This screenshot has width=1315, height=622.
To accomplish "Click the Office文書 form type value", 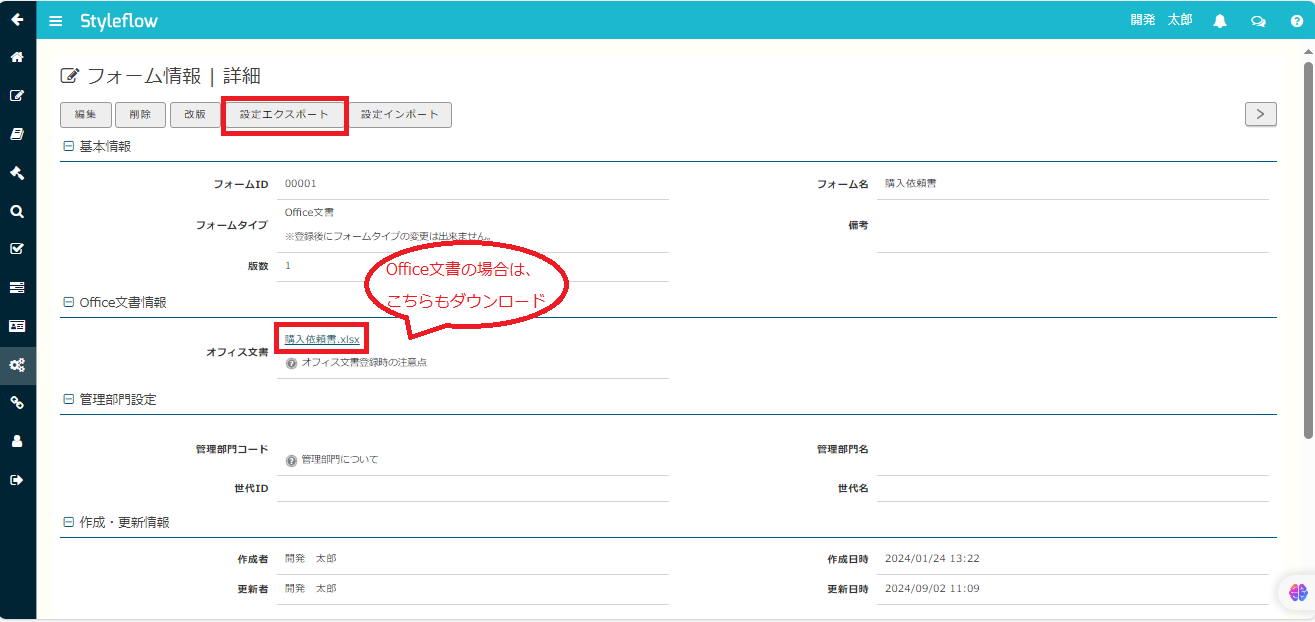I will click(310, 213).
